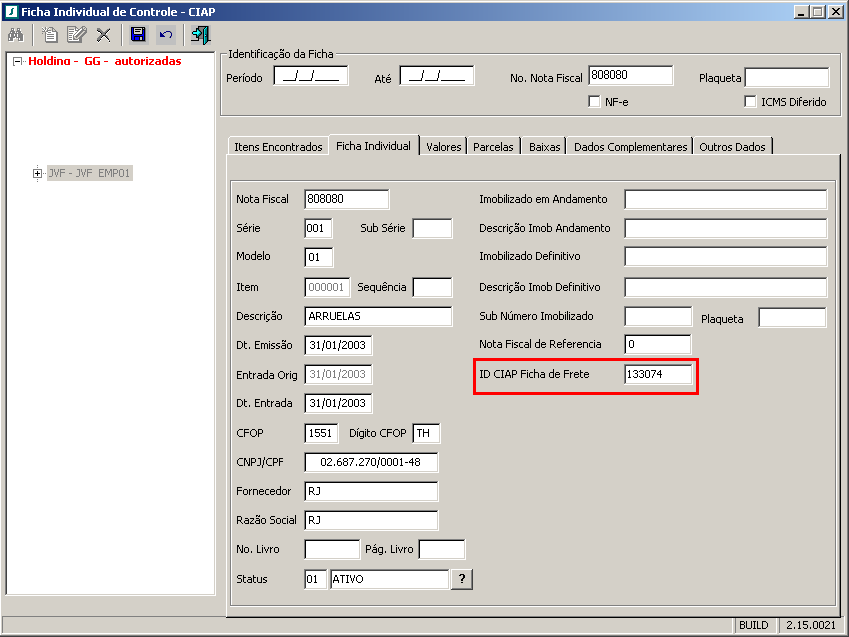Click the delete X toolbar icon
Image resolution: width=849 pixels, height=637 pixels.
point(103,35)
